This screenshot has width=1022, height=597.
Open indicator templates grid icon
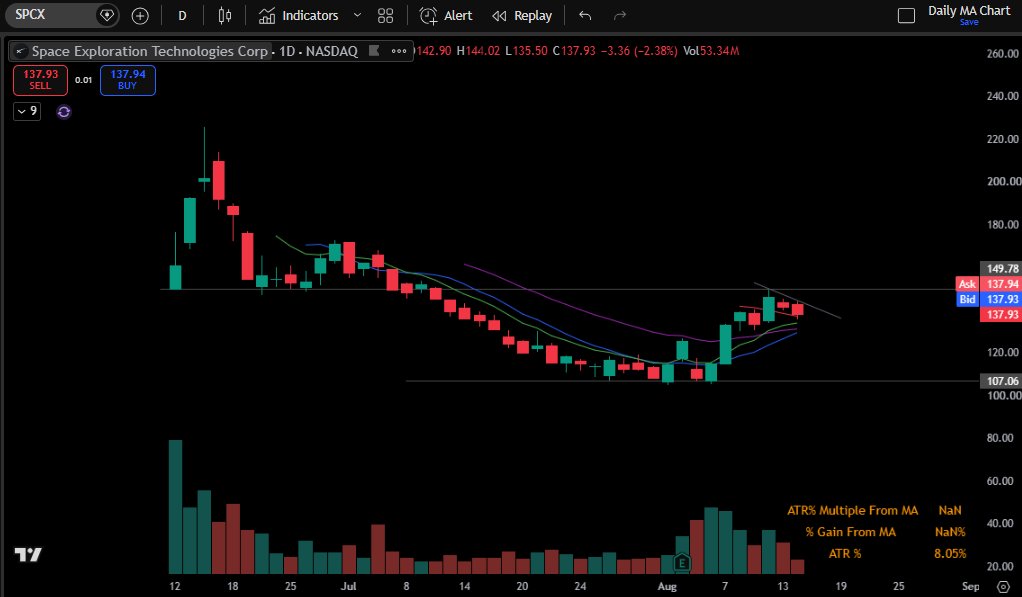(386, 16)
